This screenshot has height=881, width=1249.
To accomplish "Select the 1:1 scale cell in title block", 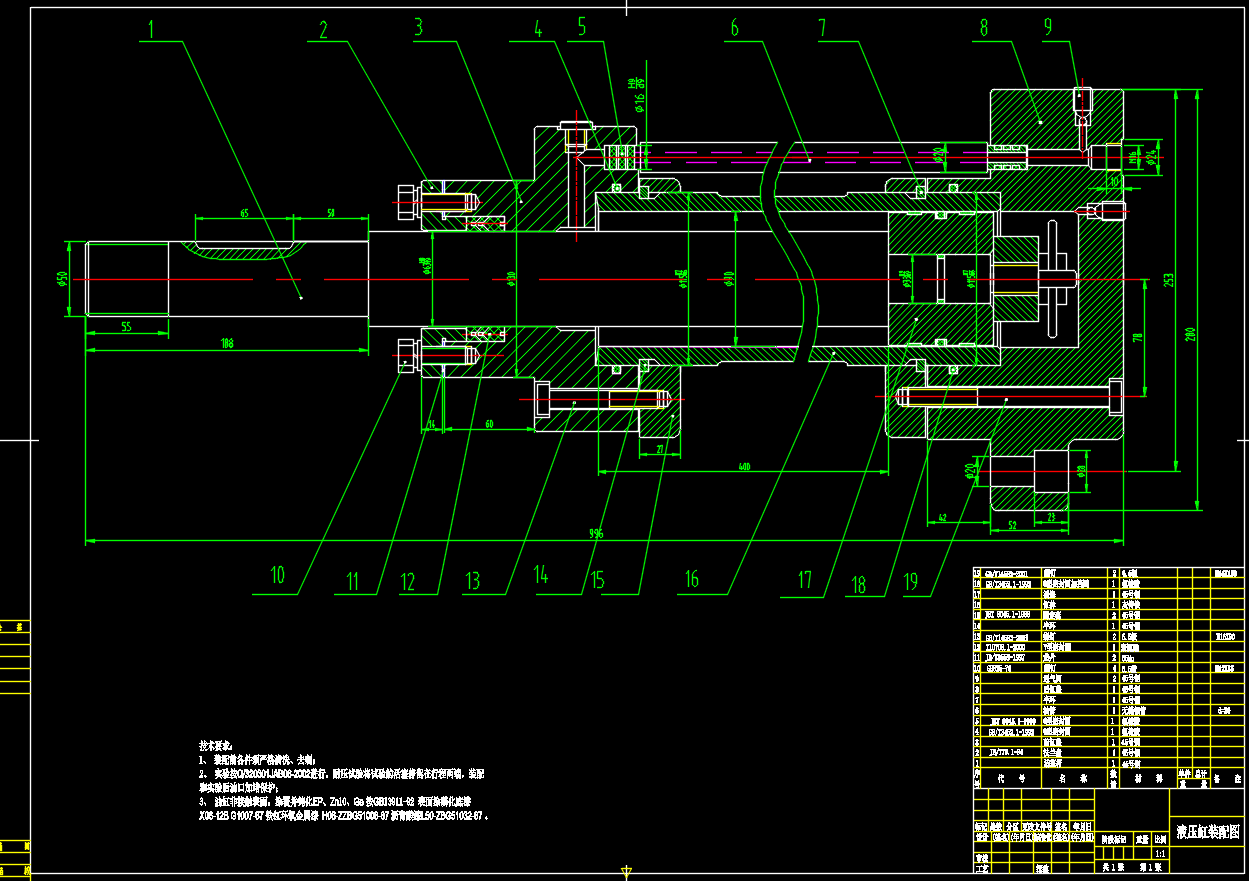I will click(x=1160, y=855).
